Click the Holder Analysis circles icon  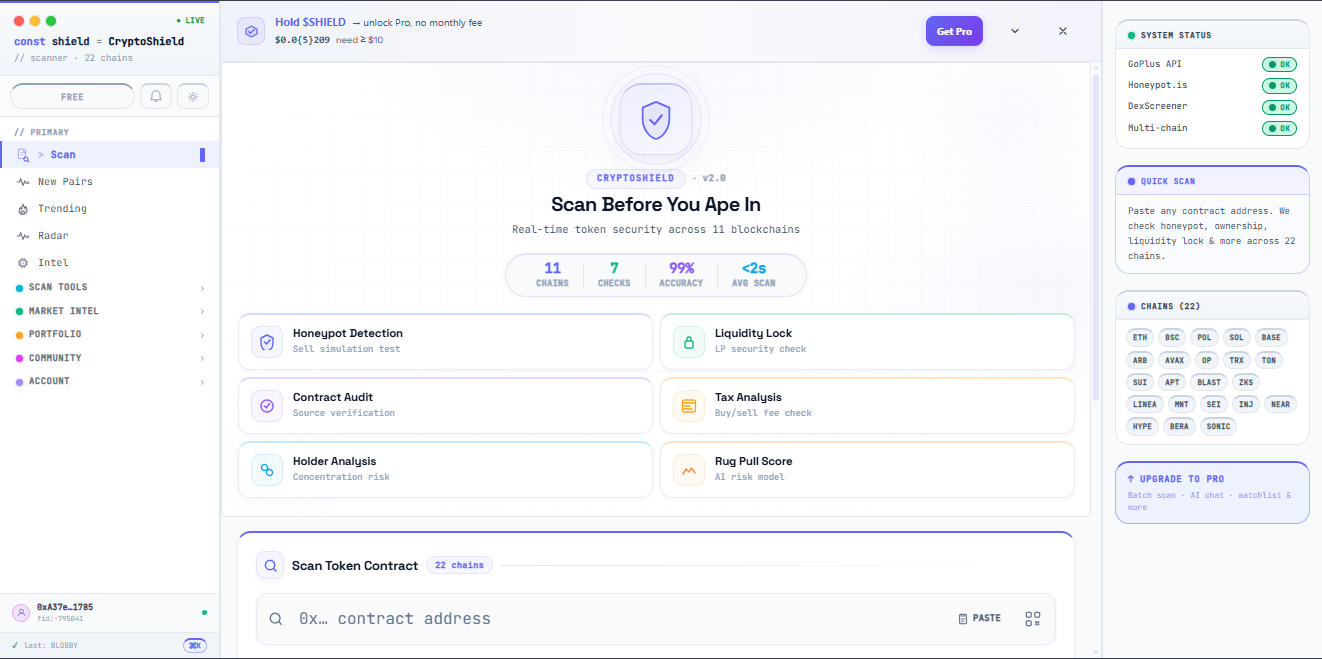pos(267,470)
